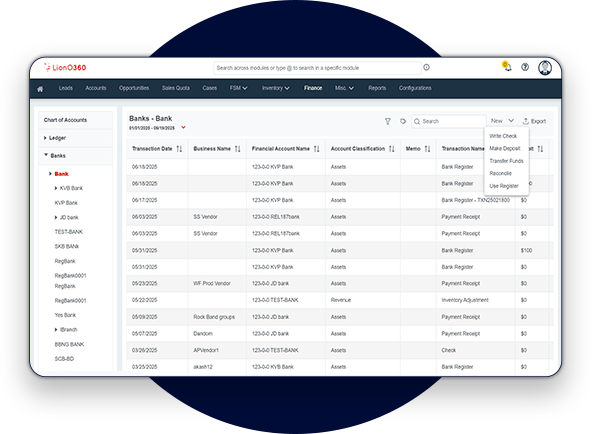Click the 06/17/2025 transaction date cell
The height and width of the screenshot is (434, 592).
click(145, 200)
